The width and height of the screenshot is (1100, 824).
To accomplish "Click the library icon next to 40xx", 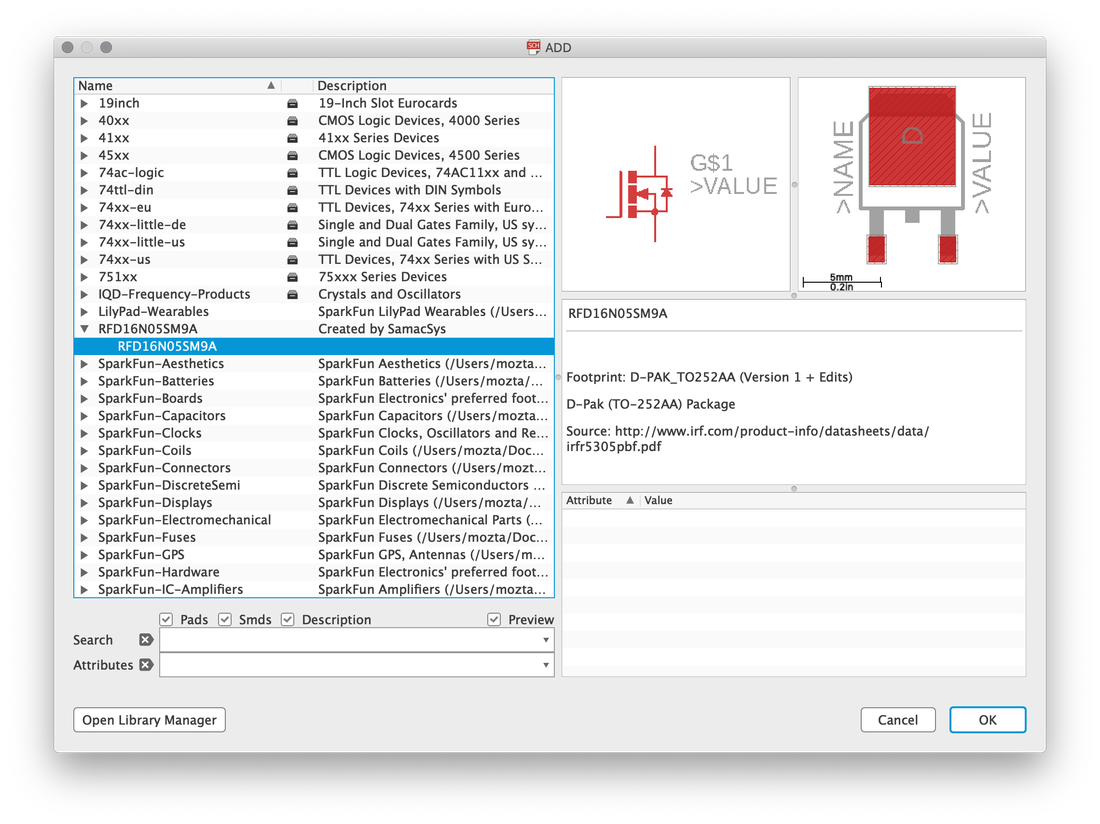I will [x=292, y=121].
